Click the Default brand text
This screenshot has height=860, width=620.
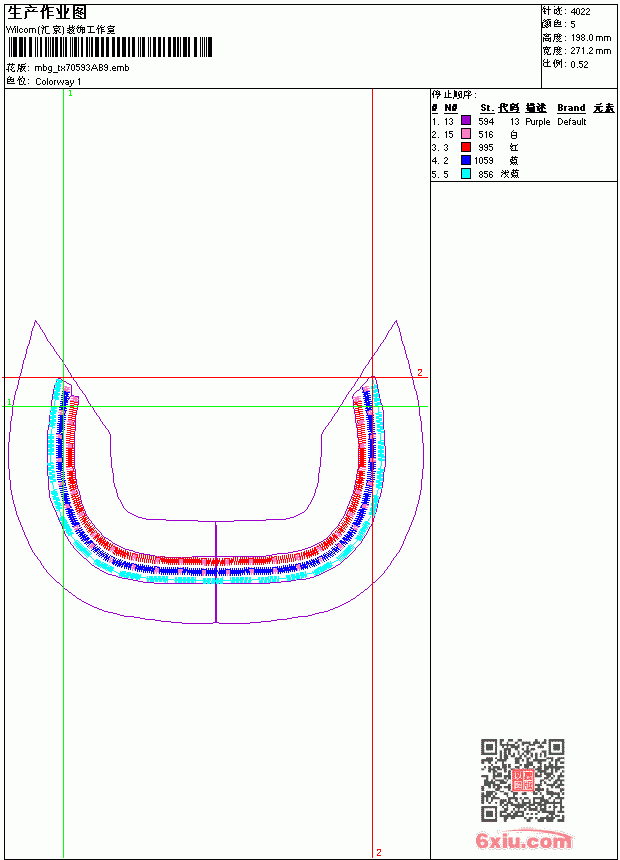(572, 122)
